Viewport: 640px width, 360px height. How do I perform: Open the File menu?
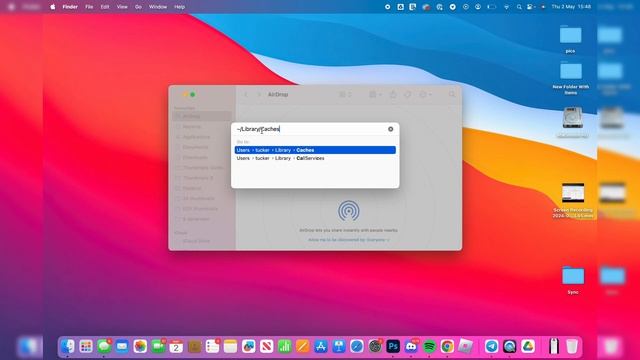(x=89, y=7)
